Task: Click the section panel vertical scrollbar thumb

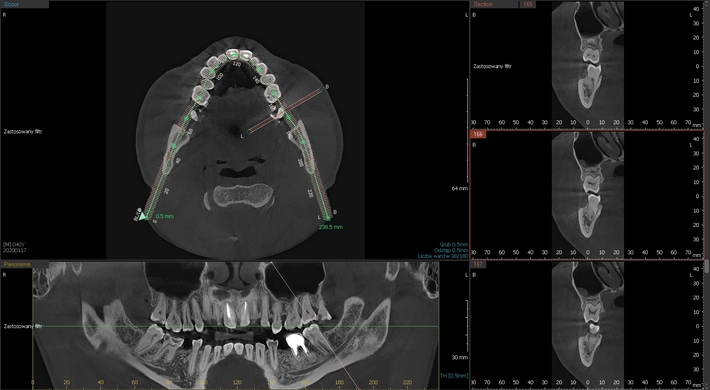Action: point(707,266)
